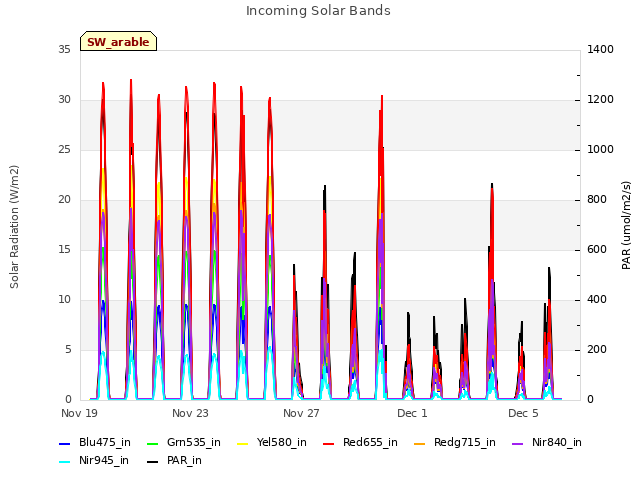Click the purple Nir840_in legend swatch

click(x=518, y=444)
